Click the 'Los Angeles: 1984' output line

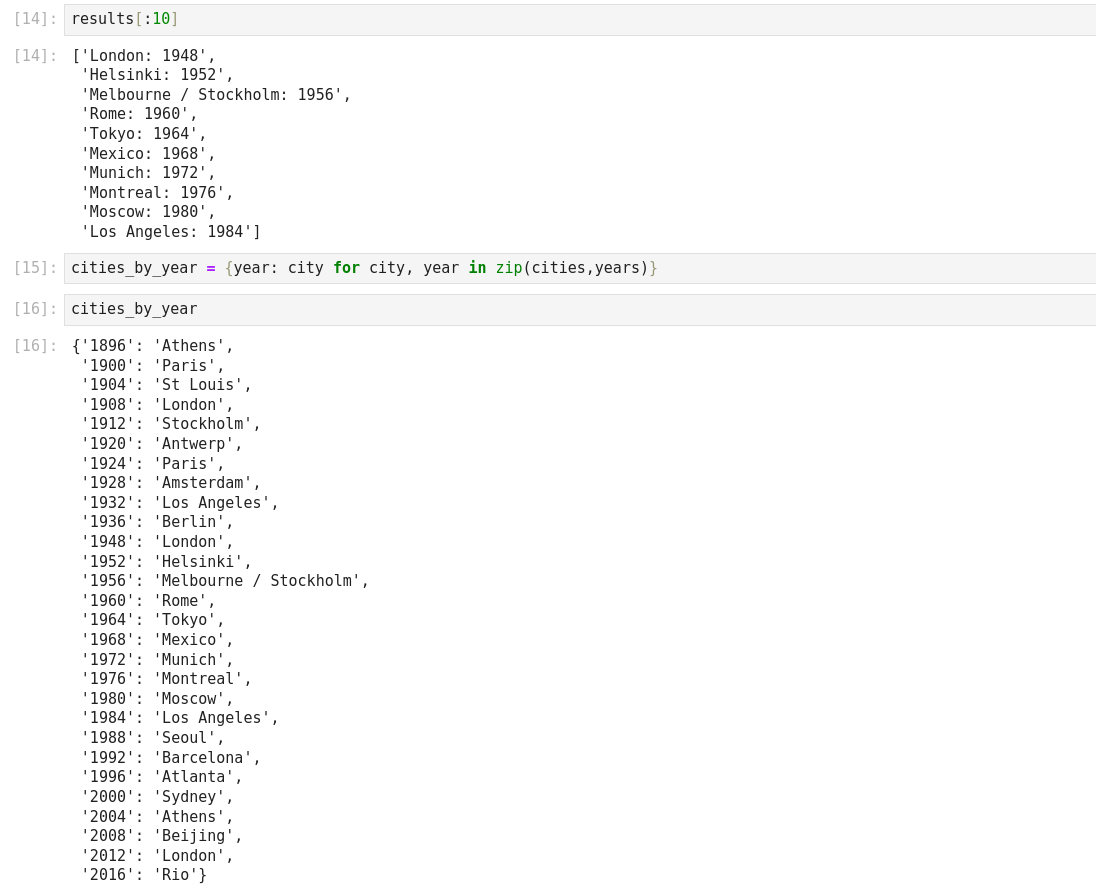point(170,232)
